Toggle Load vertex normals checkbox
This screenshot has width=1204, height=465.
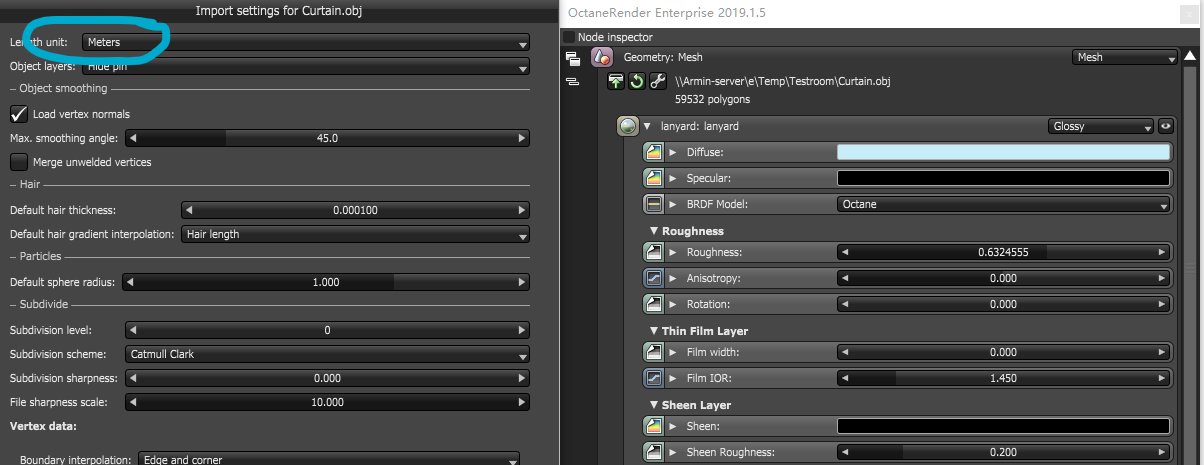tap(18, 114)
